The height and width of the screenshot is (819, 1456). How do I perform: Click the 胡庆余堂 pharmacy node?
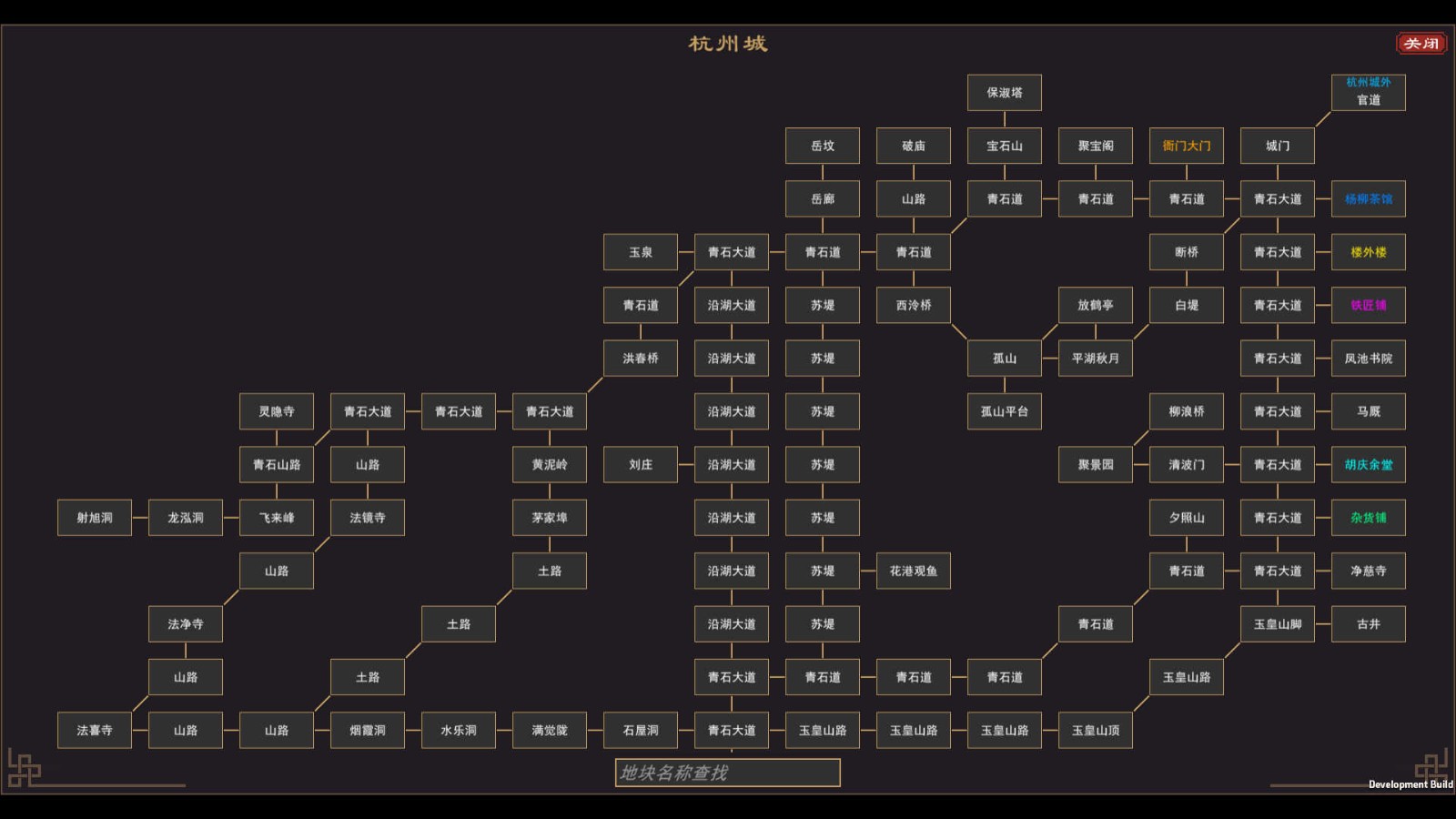[x=1368, y=465]
